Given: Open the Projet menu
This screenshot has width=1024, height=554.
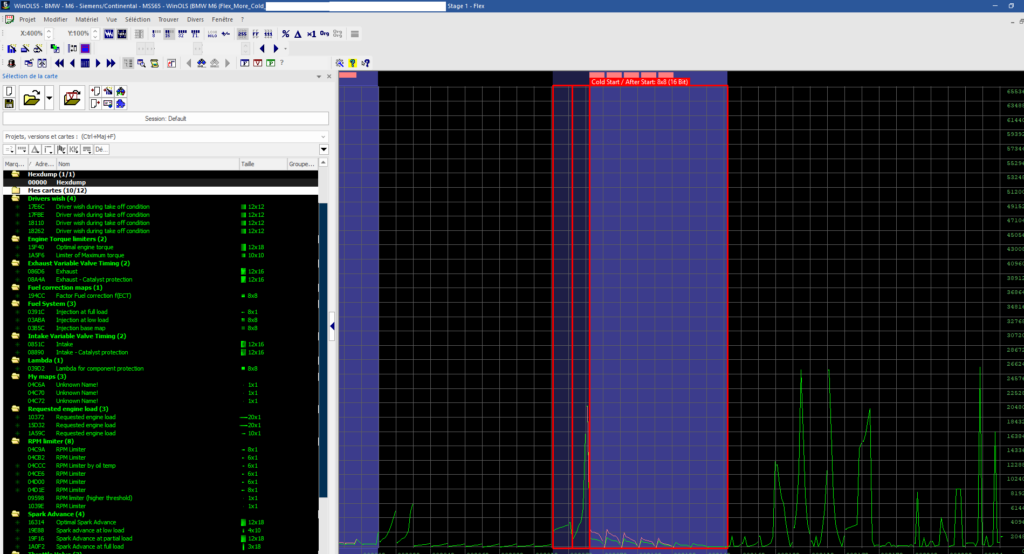Looking at the screenshot, I should coord(27,19).
